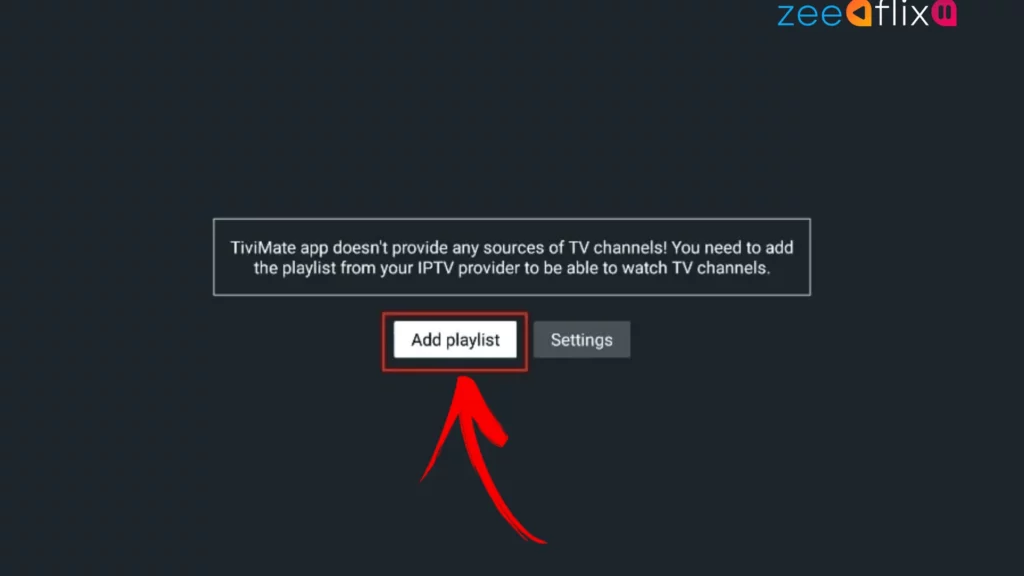Click the orange rewind icon in zeeflix logo
The height and width of the screenshot is (576, 1024).
(859, 13)
